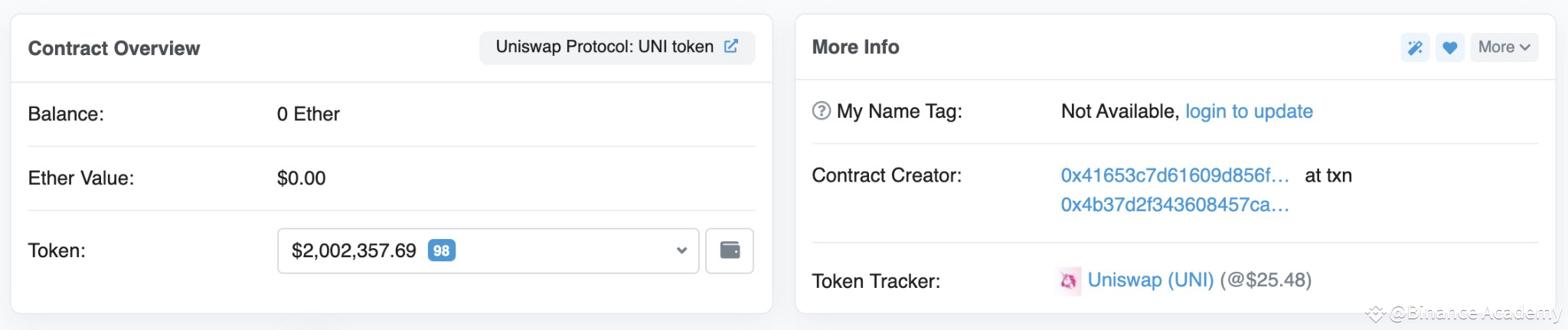
Task: Click the @$25.48 token price text
Action: point(1266,279)
